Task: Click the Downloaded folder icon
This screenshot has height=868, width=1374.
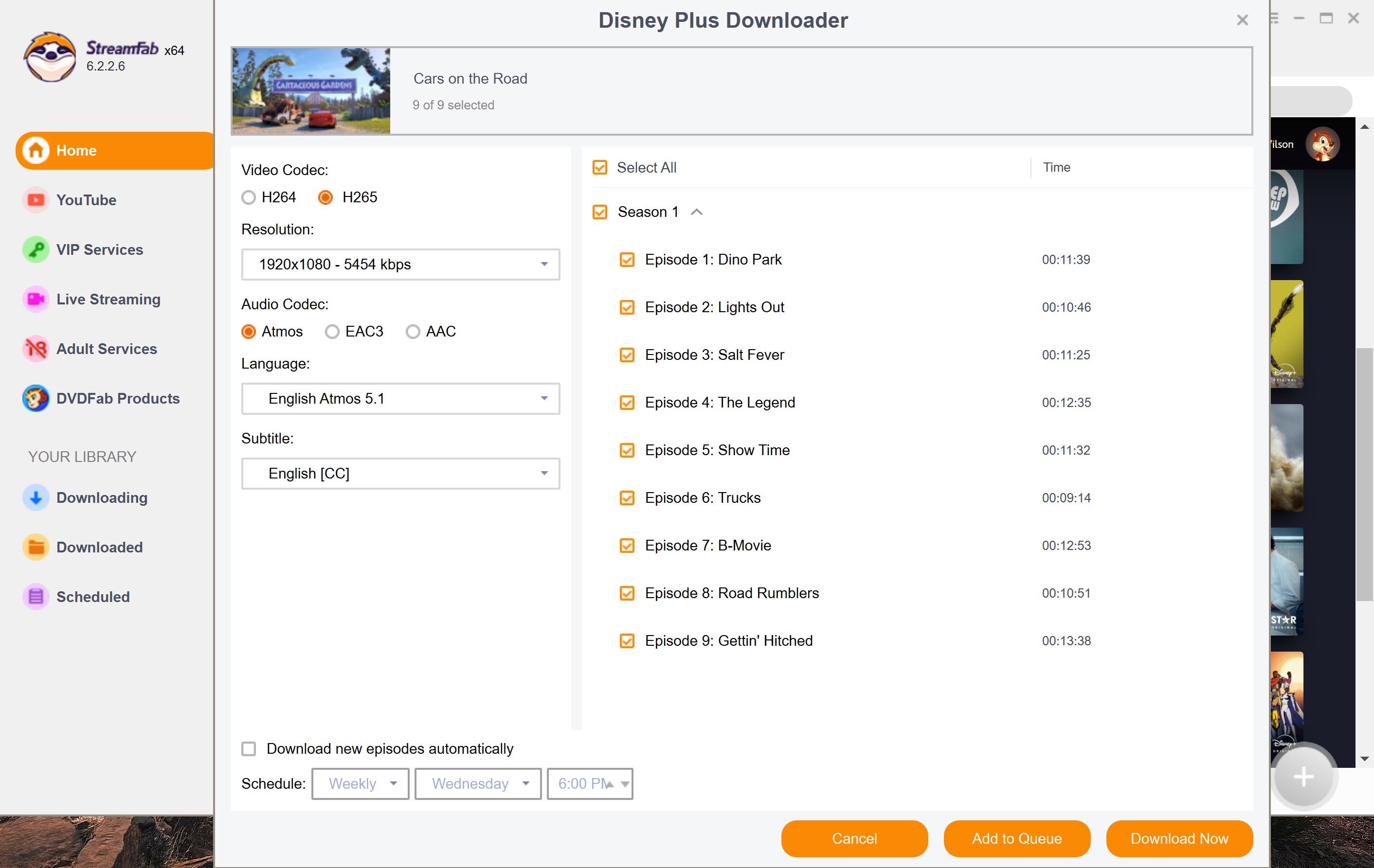Action: point(36,548)
